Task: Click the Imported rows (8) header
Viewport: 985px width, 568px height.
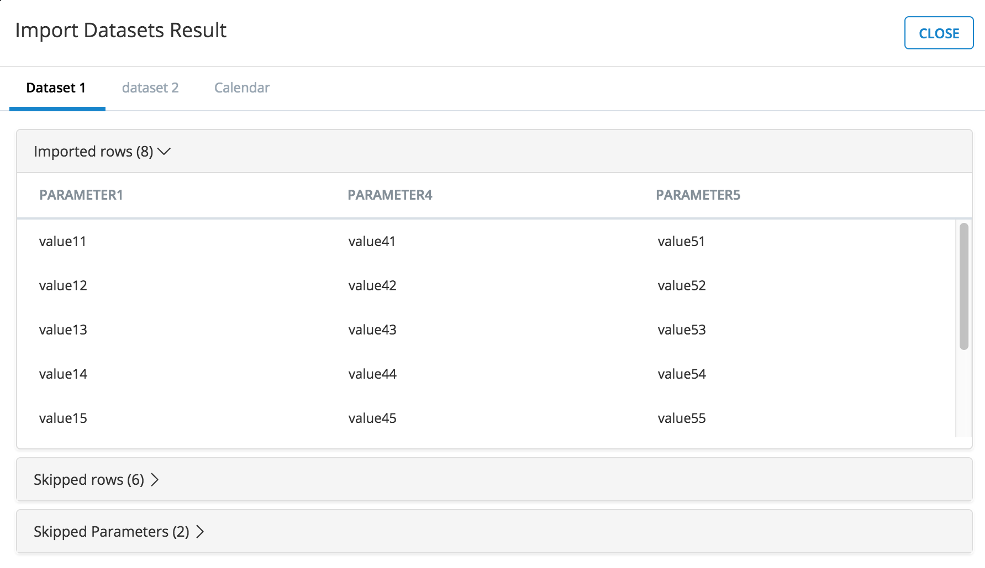Action: [x=93, y=152]
